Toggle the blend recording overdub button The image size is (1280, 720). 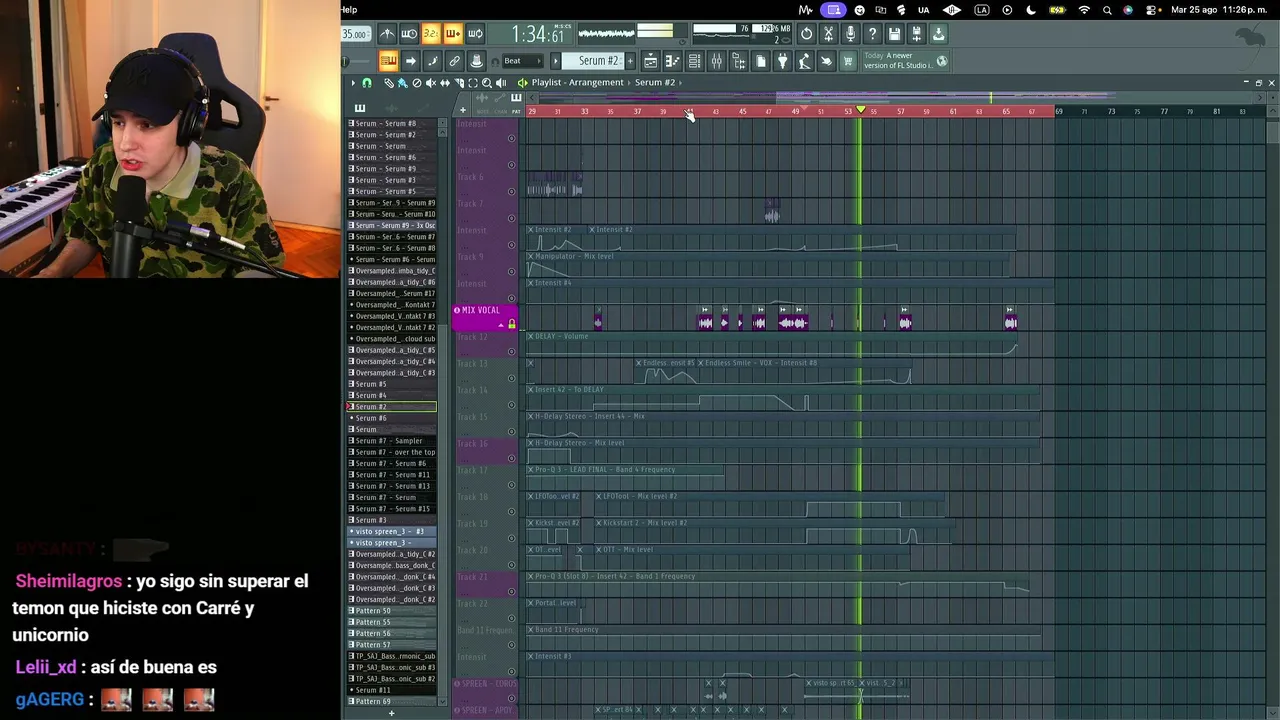[453, 34]
